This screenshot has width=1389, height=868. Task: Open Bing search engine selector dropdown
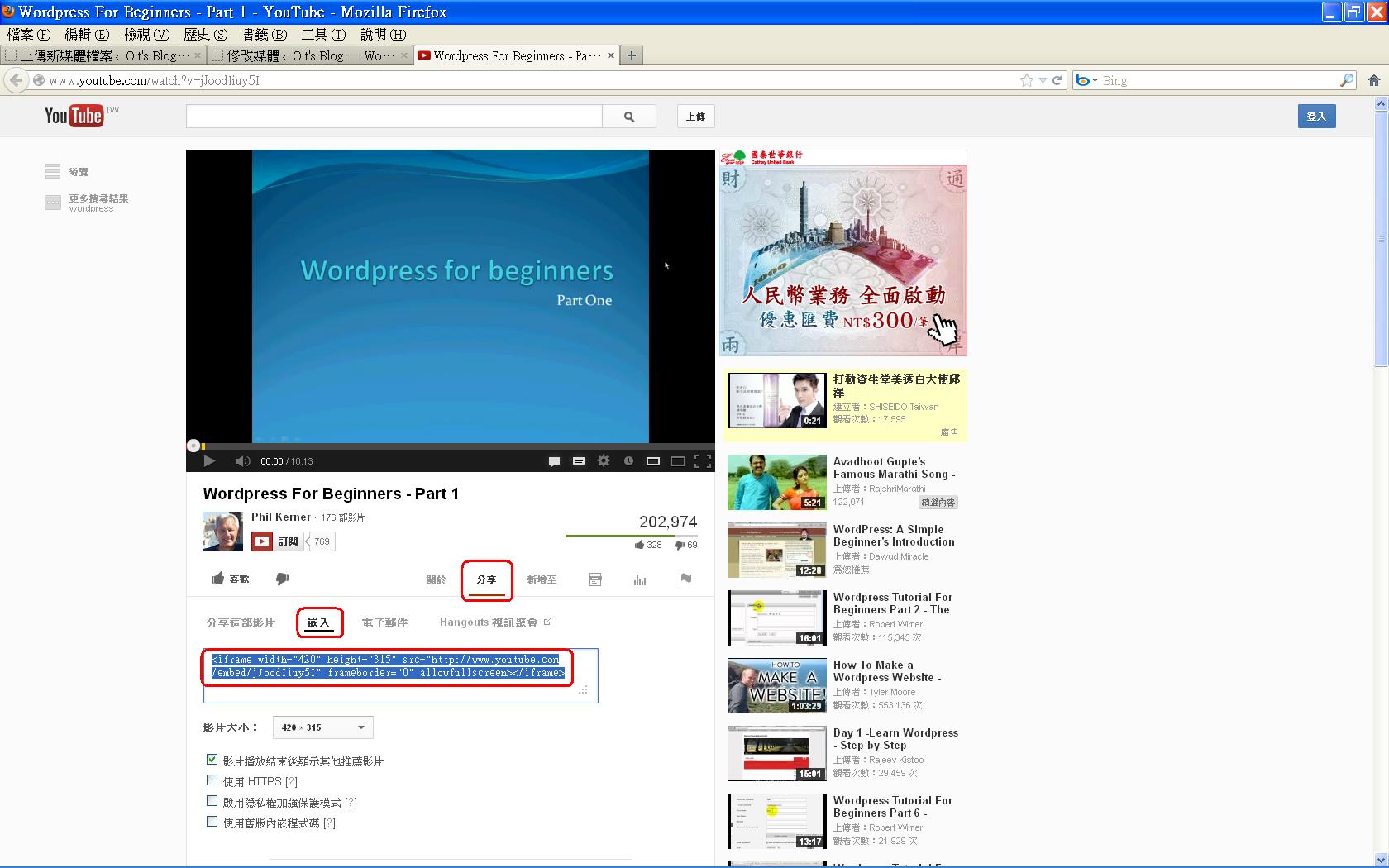click(1086, 80)
